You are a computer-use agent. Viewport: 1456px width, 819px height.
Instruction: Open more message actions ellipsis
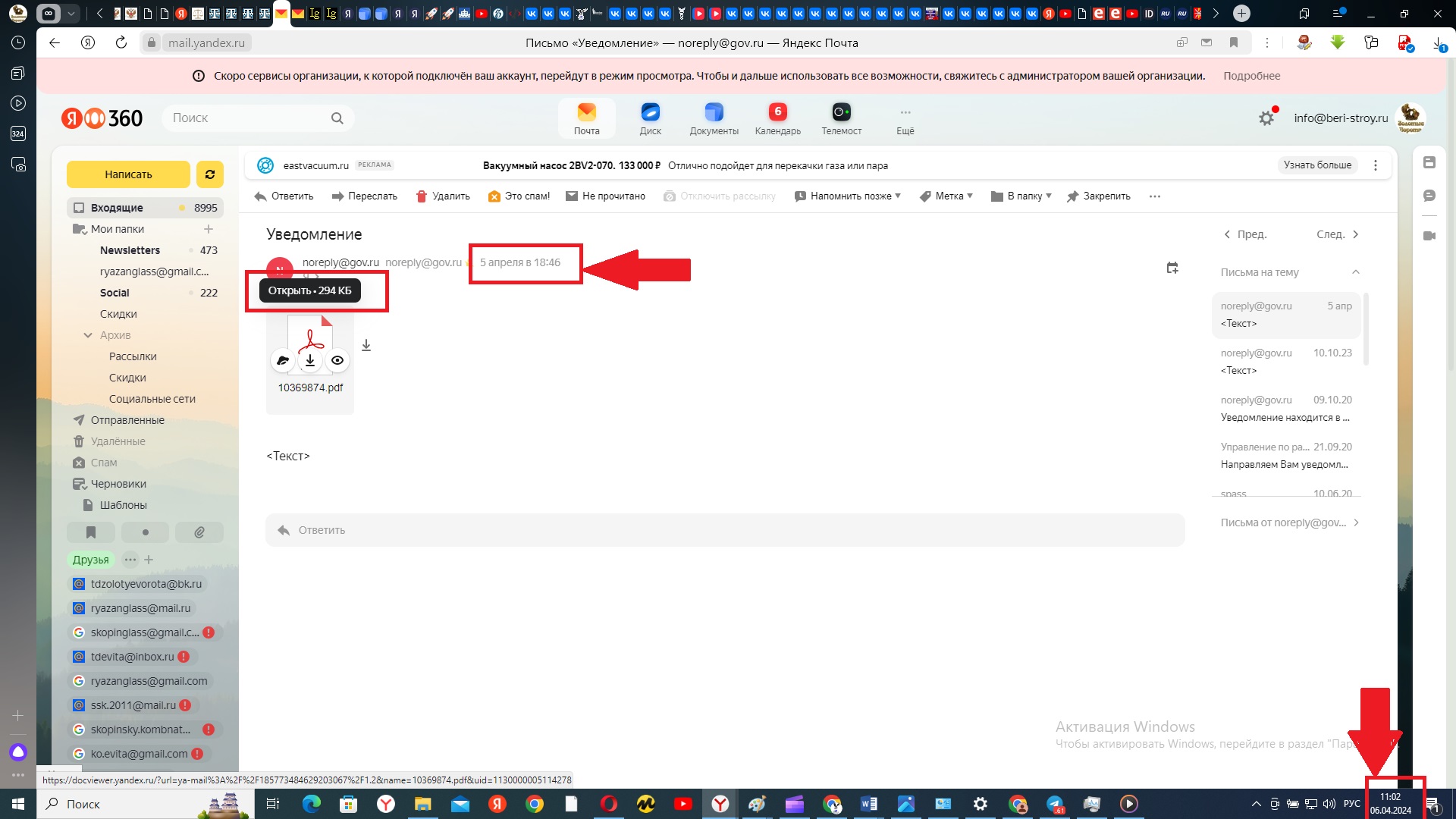point(1155,196)
